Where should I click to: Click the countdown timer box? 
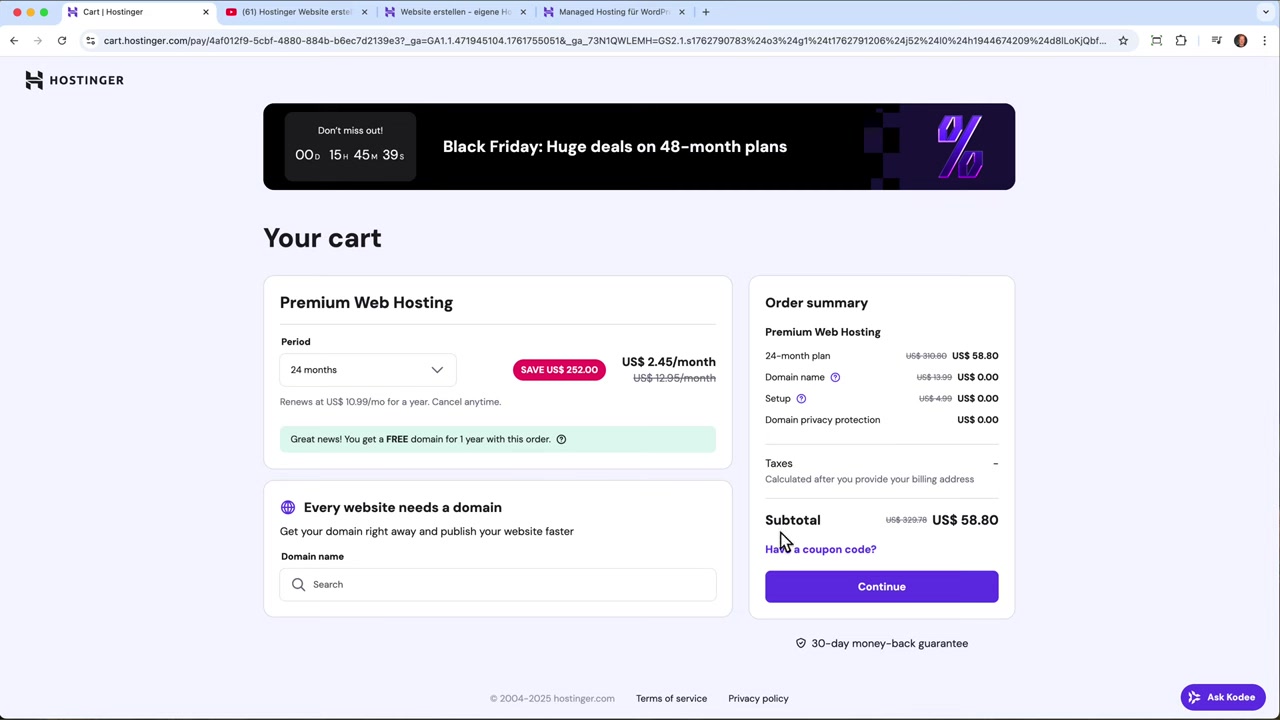(x=350, y=146)
